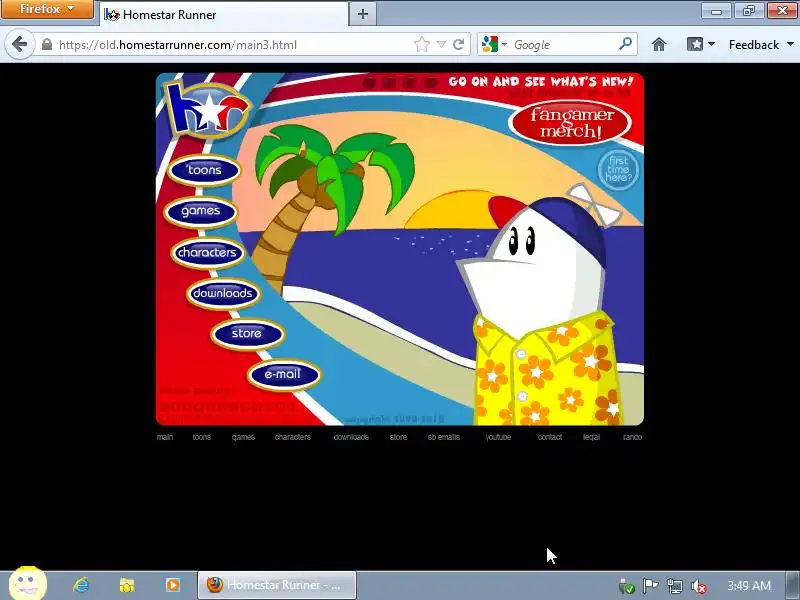
Task: Click the bookmark star in address bar
Action: tap(421, 45)
